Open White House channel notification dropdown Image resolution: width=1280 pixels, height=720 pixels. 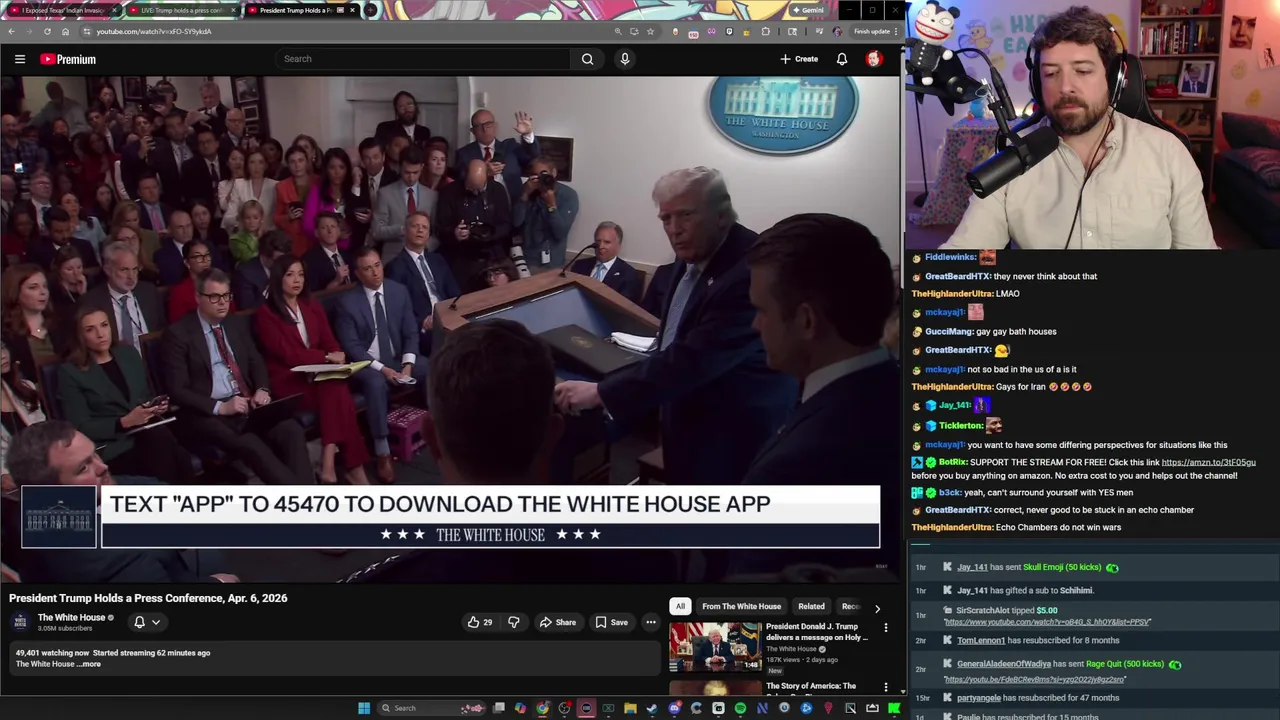tap(146, 622)
